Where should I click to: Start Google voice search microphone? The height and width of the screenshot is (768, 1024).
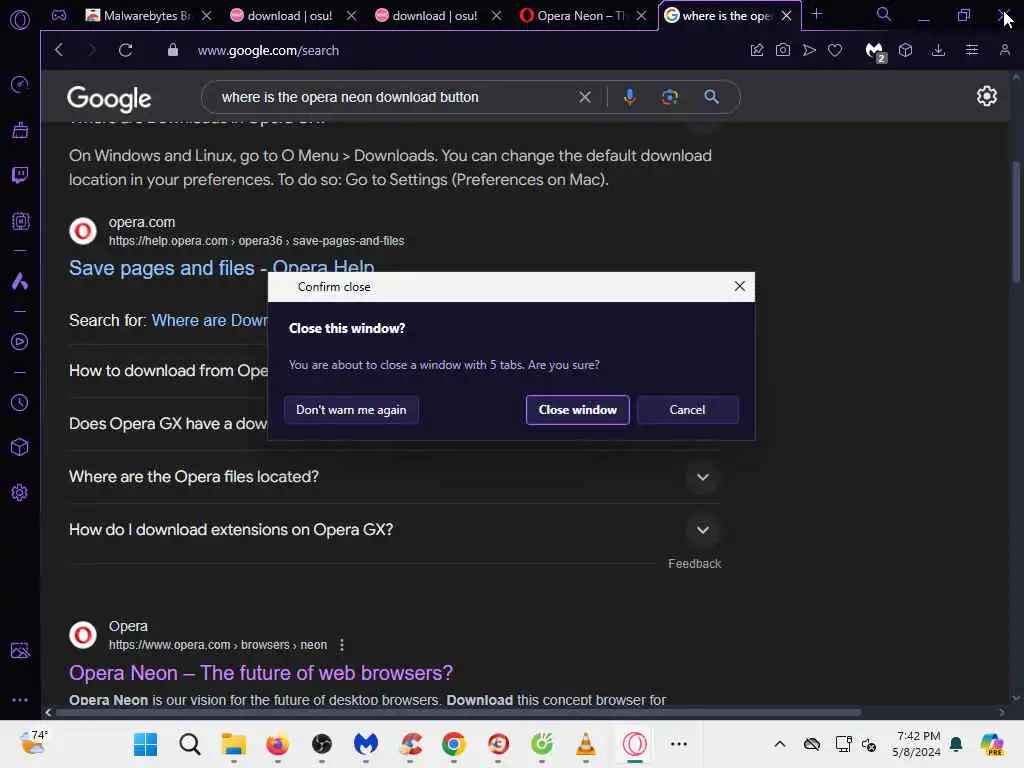click(x=630, y=97)
